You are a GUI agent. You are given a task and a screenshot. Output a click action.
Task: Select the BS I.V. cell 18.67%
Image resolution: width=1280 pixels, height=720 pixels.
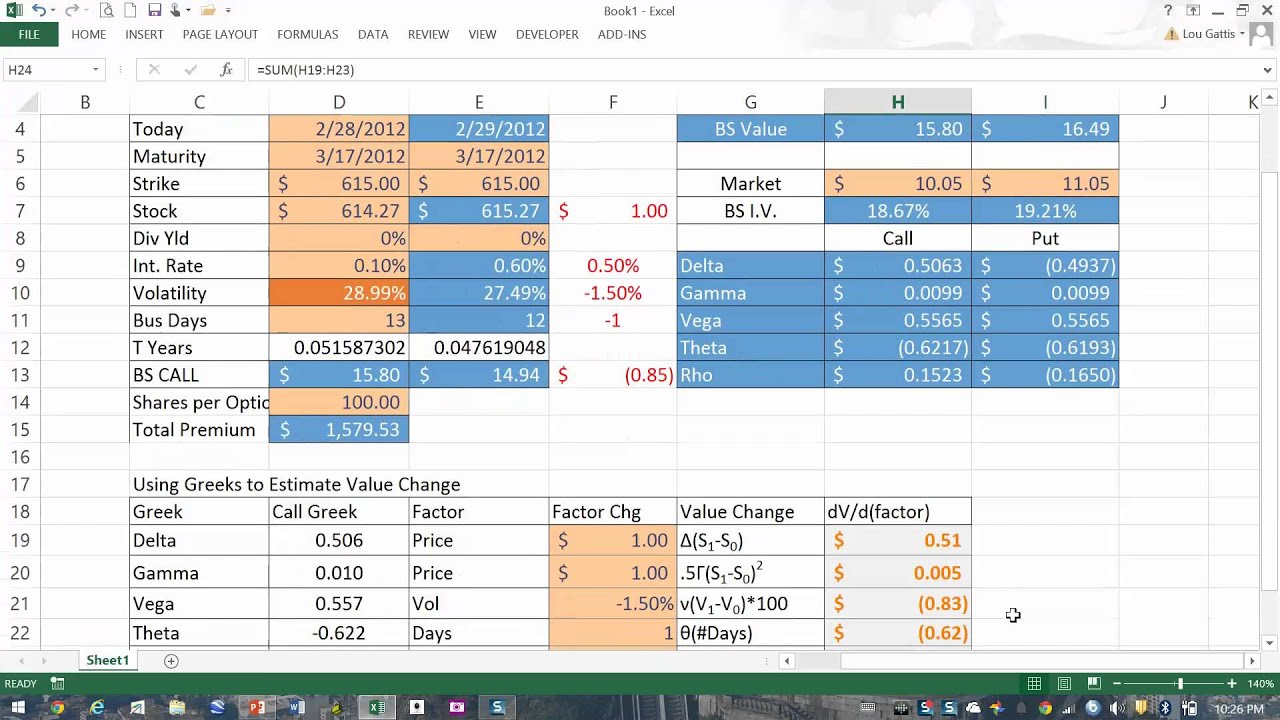coord(898,211)
